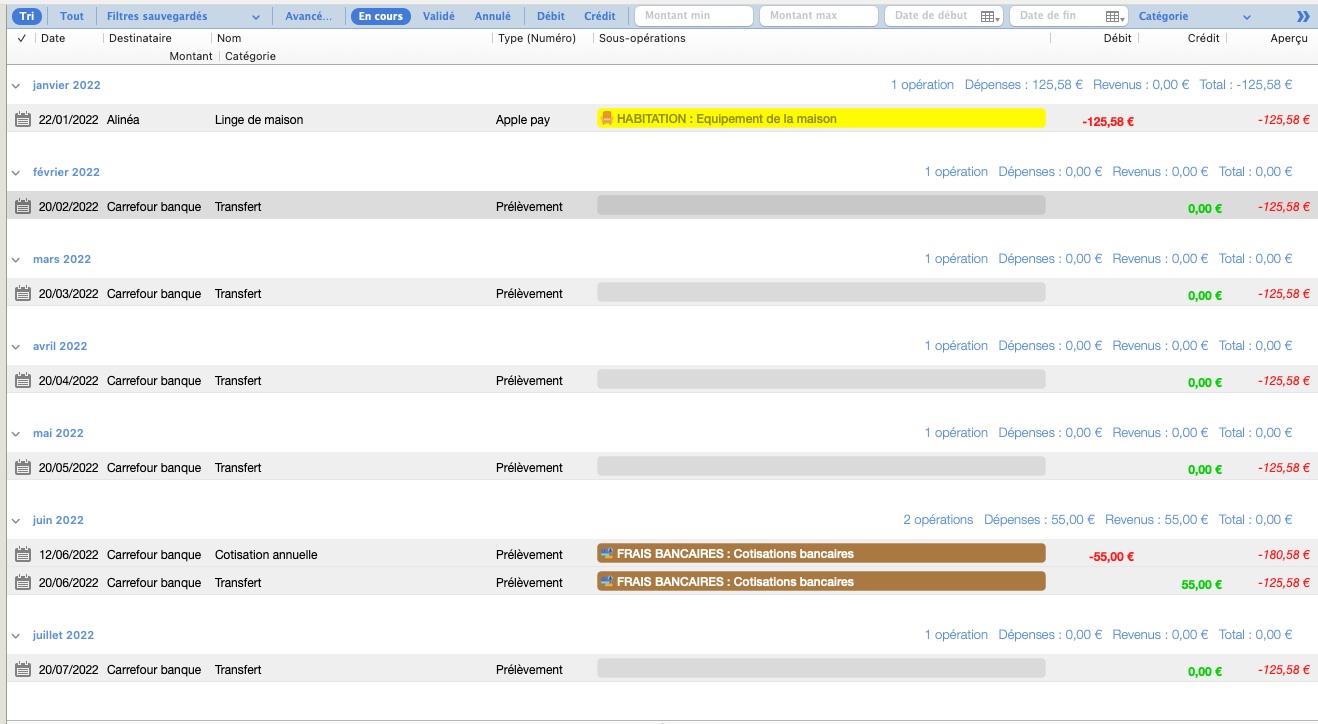
Task: Sort by the Nom column header
Action: 229,38
